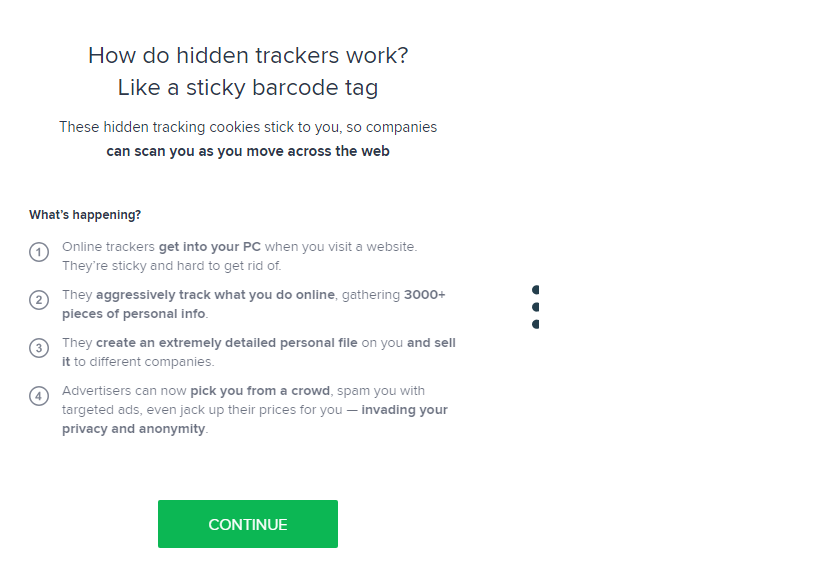This screenshot has width=819, height=585.
Task: Click the bottom dark half-dot indicator
Action: (535, 324)
